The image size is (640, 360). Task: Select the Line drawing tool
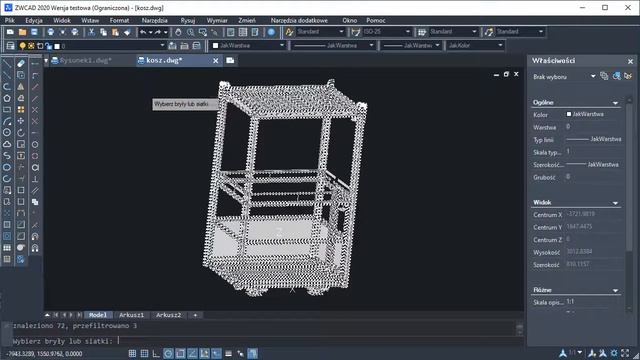(x=7, y=63)
